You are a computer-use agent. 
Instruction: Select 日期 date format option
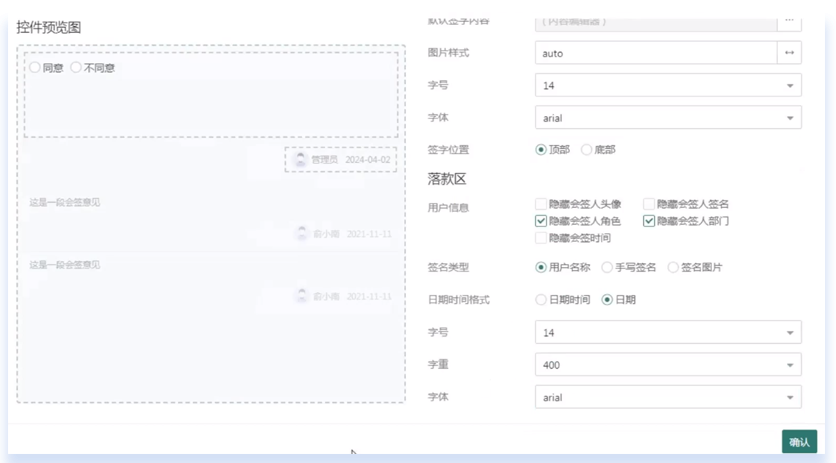click(x=607, y=300)
